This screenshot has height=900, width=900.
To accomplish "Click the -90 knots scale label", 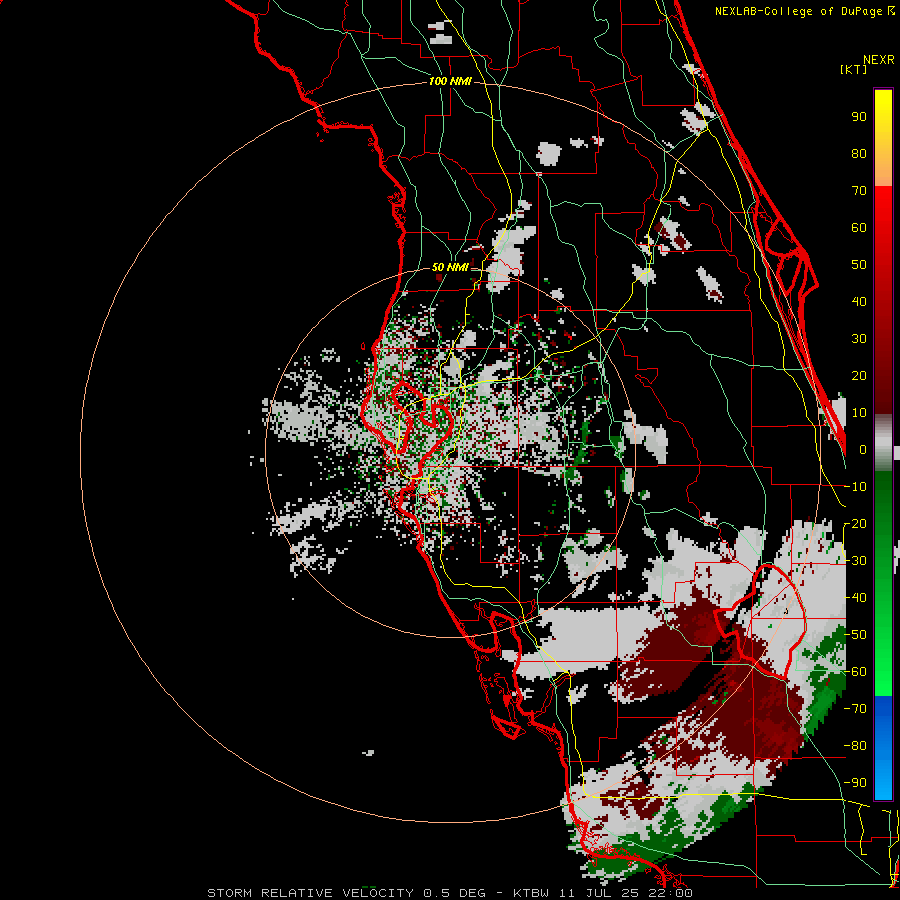I will point(855,783).
